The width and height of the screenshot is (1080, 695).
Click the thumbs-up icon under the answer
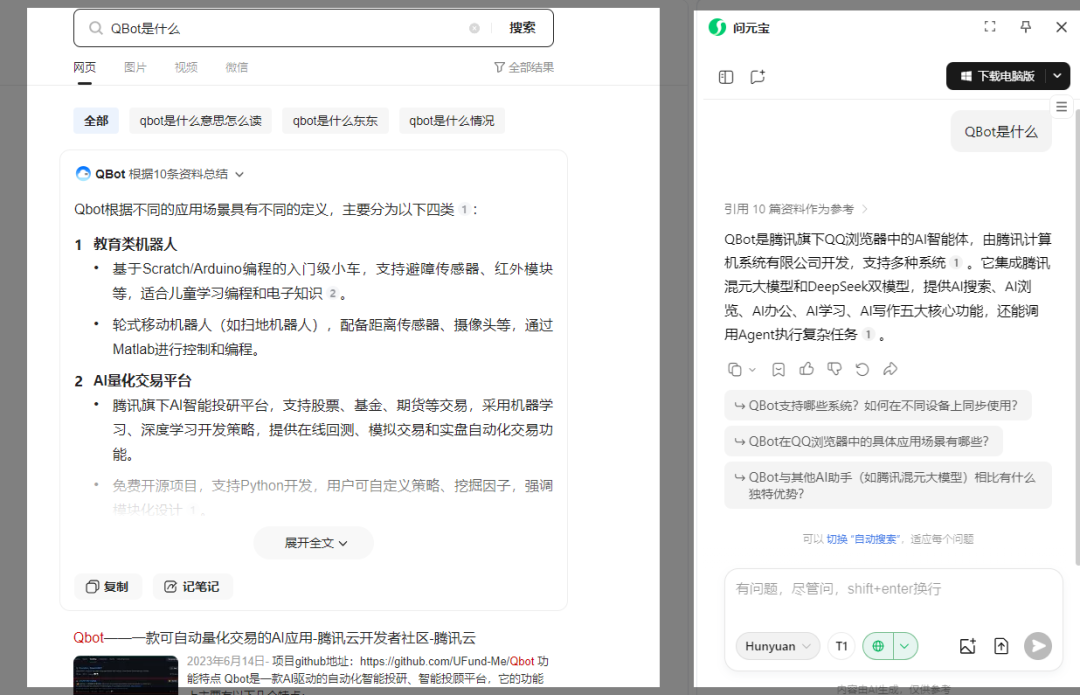(807, 369)
